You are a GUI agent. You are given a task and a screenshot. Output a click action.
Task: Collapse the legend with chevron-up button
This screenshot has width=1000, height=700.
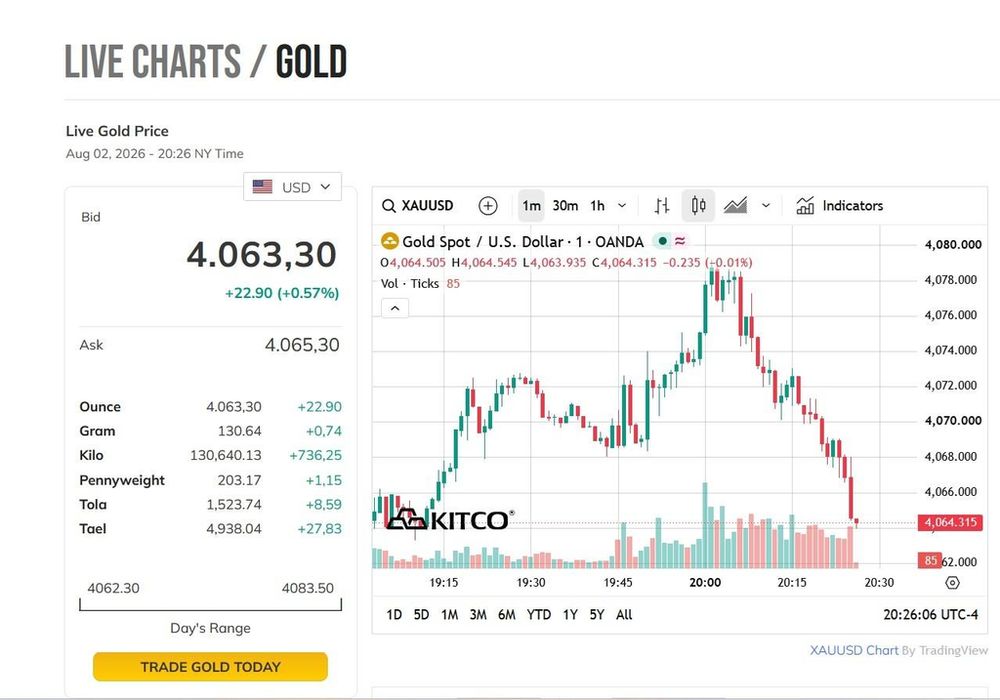click(395, 309)
